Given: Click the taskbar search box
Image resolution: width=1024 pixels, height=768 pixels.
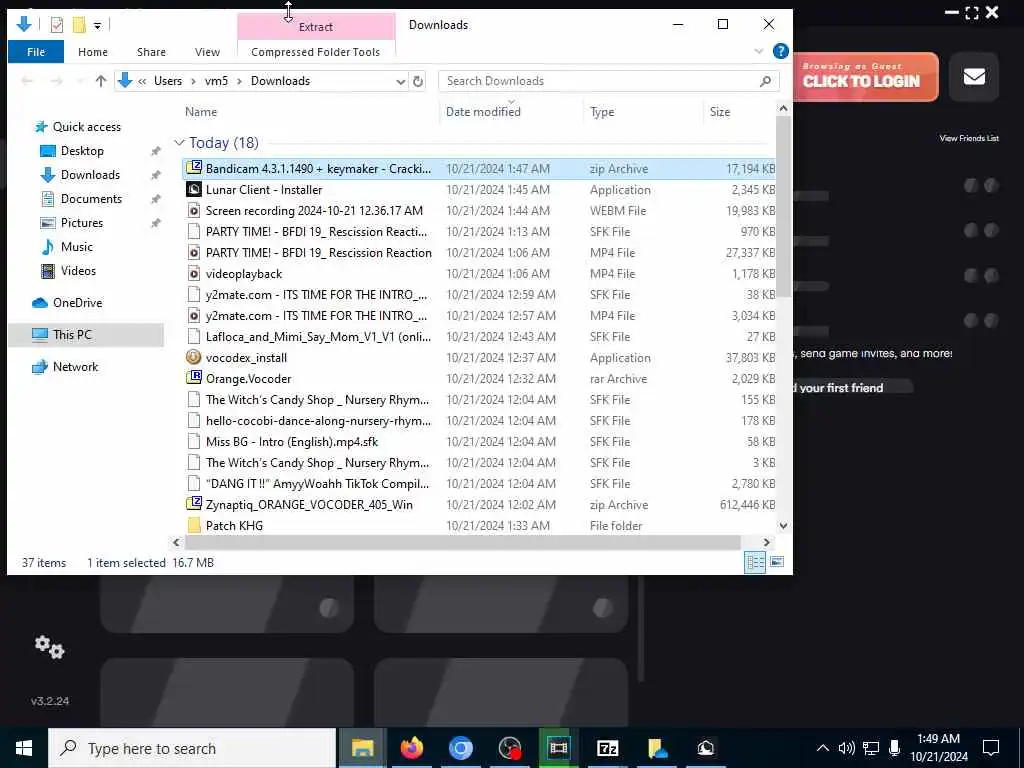Looking at the screenshot, I should pos(192,748).
